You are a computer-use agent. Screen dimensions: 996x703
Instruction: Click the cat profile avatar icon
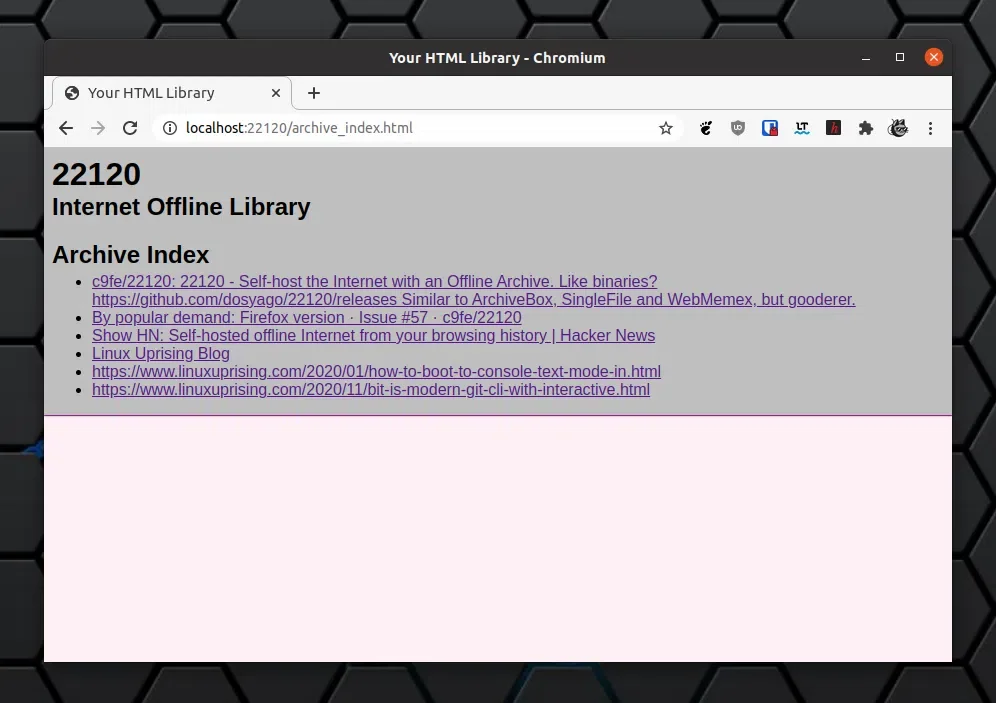[x=898, y=128]
